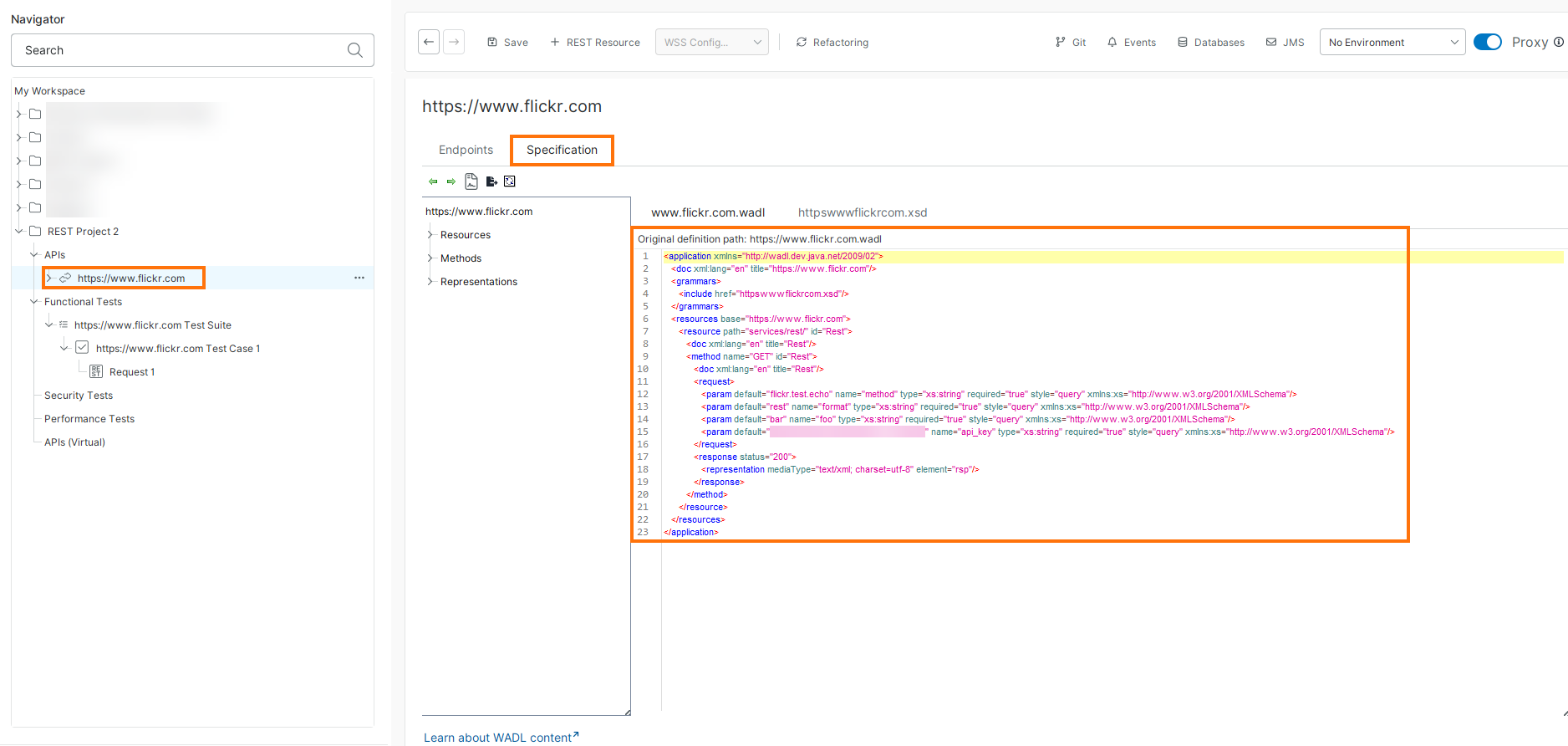Viewport: 1568px width, 746px height.
Task: Select the www.flickr.com.wadl tab
Action: point(708,212)
